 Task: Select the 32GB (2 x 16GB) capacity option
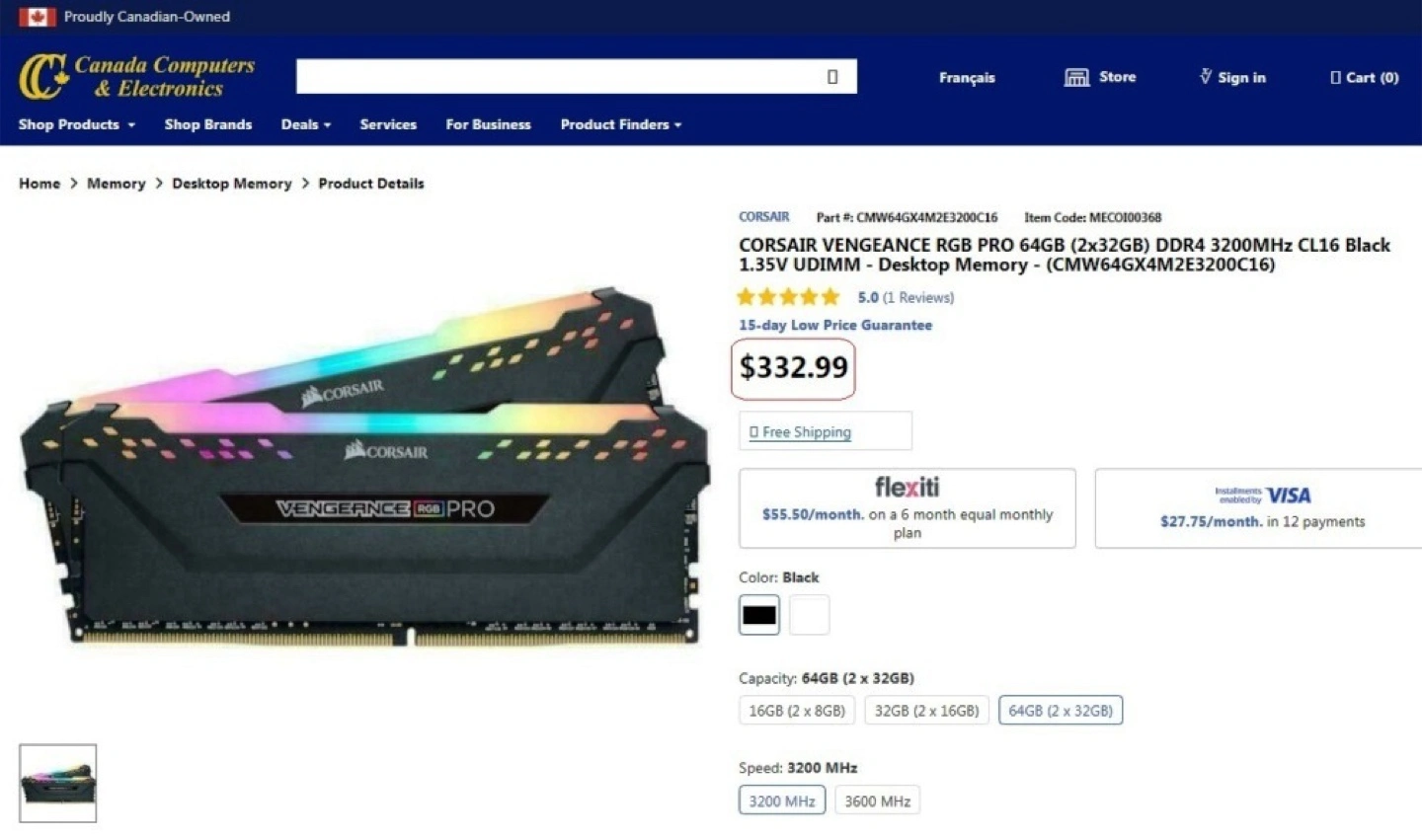point(927,711)
